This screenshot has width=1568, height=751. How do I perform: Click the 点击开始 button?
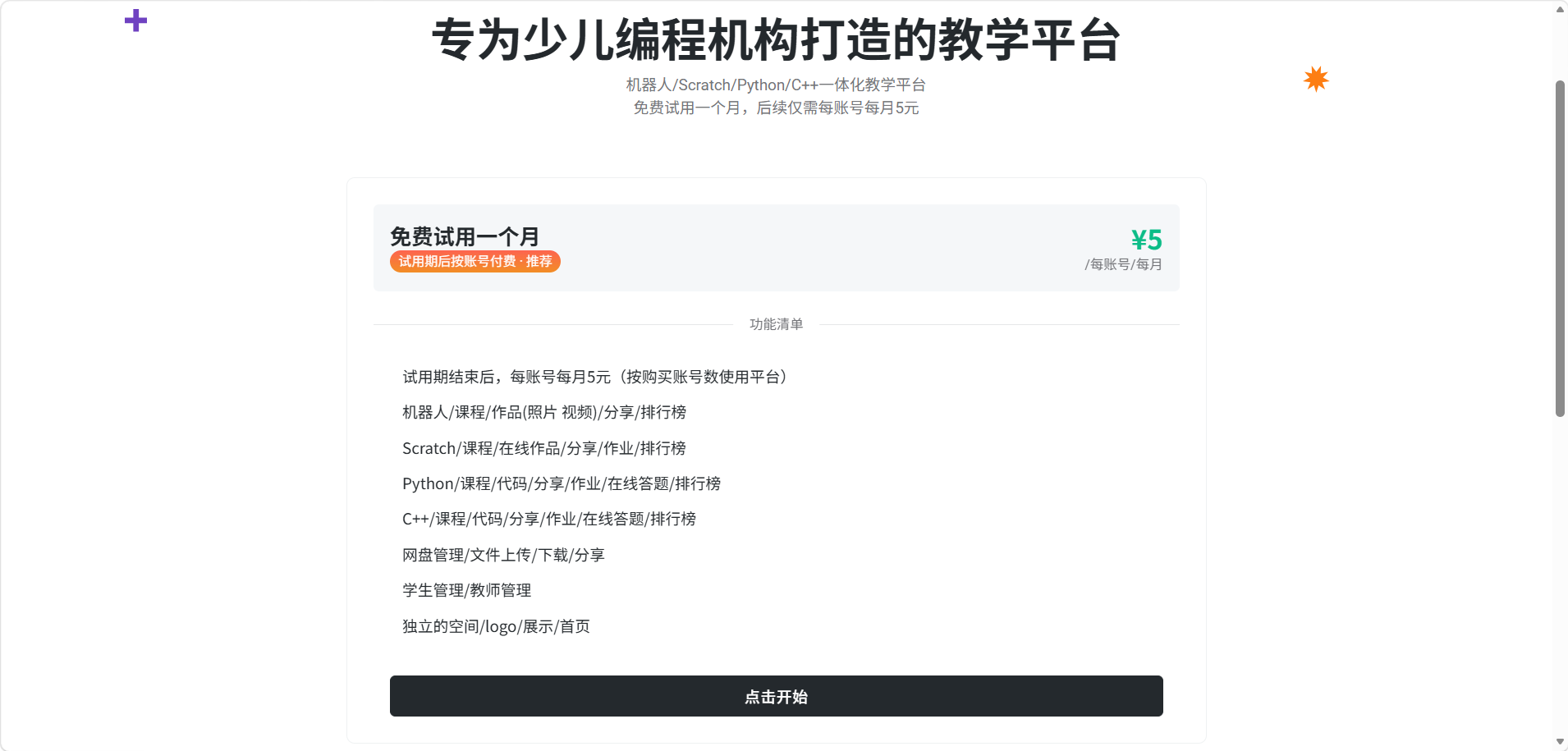tap(776, 696)
